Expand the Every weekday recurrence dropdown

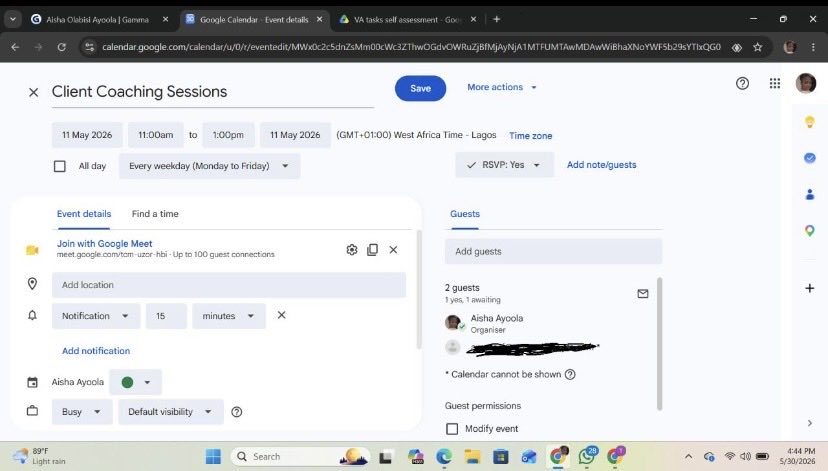tap(209, 166)
